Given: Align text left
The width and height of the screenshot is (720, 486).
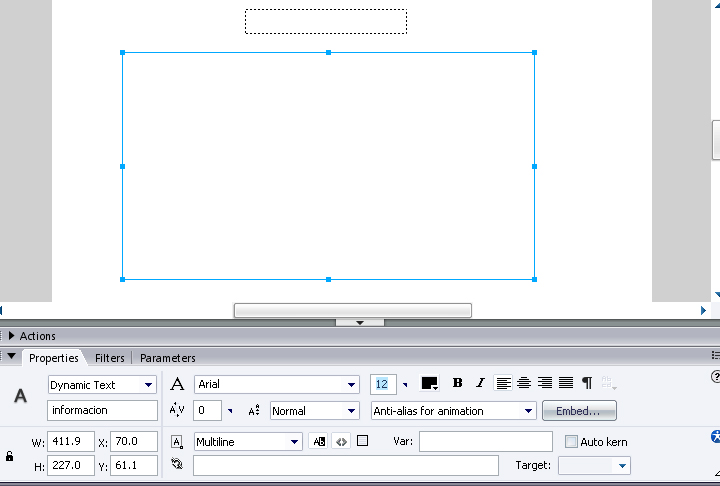Looking at the screenshot, I should [x=504, y=383].
